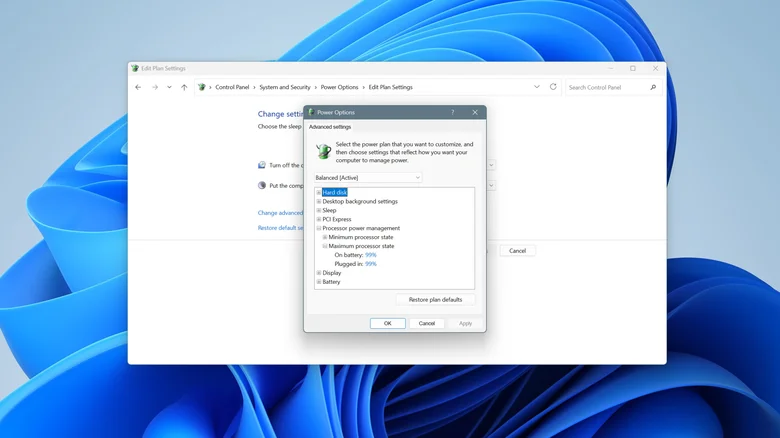The height and width of the screenshot is (438, 780).
Task: Cancel the Power Options dialog
Action: (x=426, y=324)
